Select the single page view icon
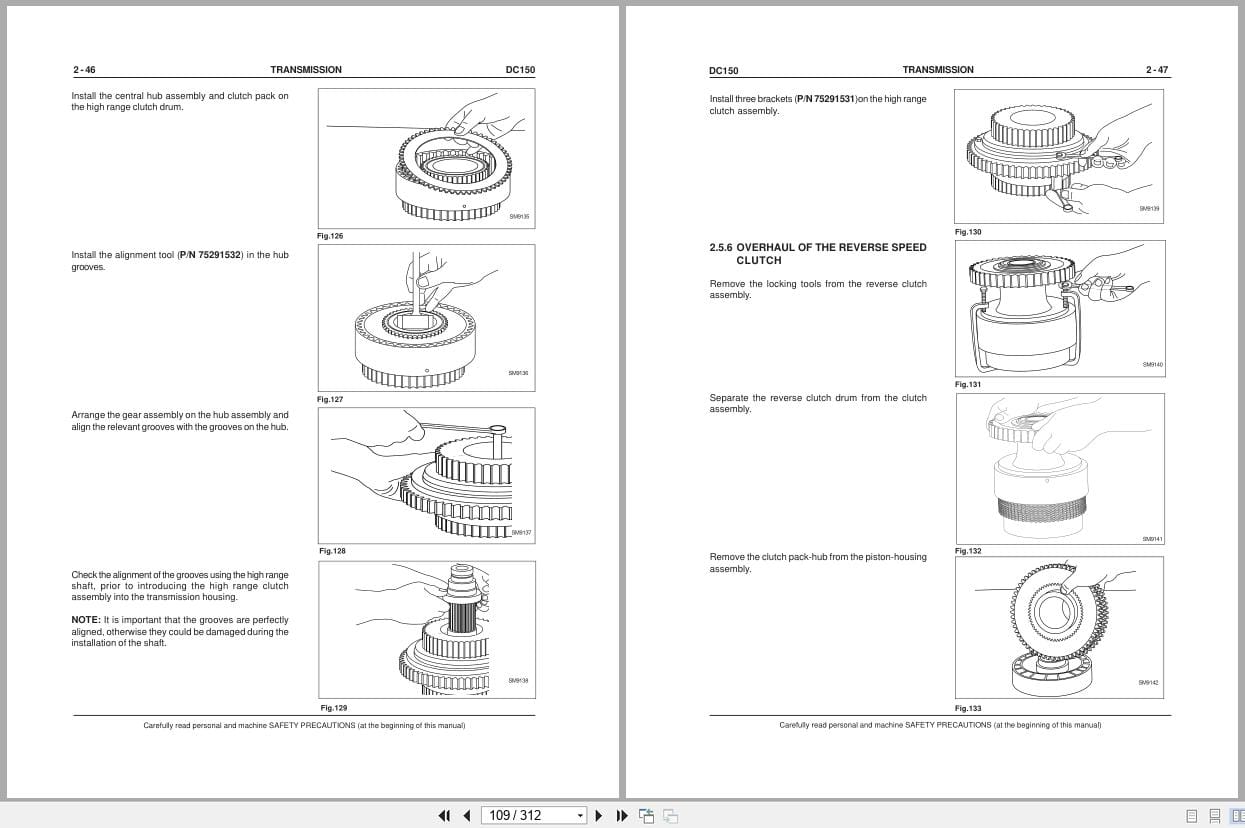This screenshot has height=828, width=1245. click(1192, 816)
